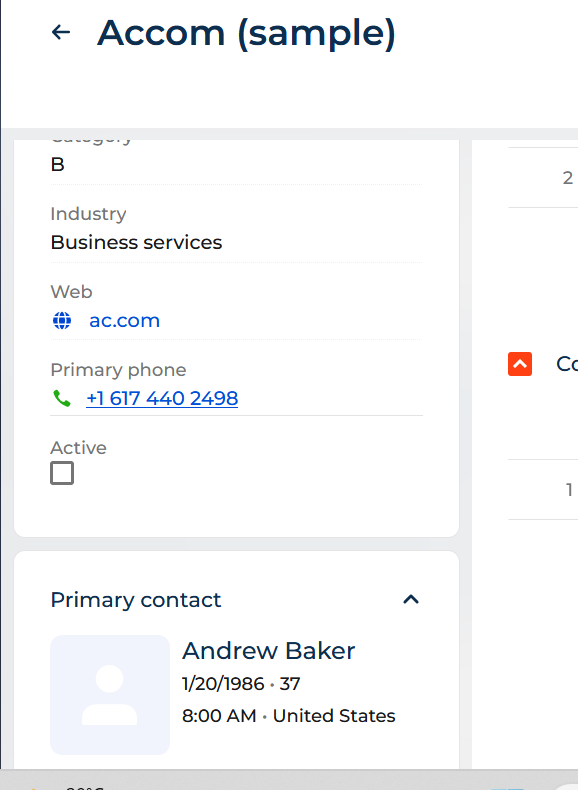Click the Primary contact heading

point(136,600)
